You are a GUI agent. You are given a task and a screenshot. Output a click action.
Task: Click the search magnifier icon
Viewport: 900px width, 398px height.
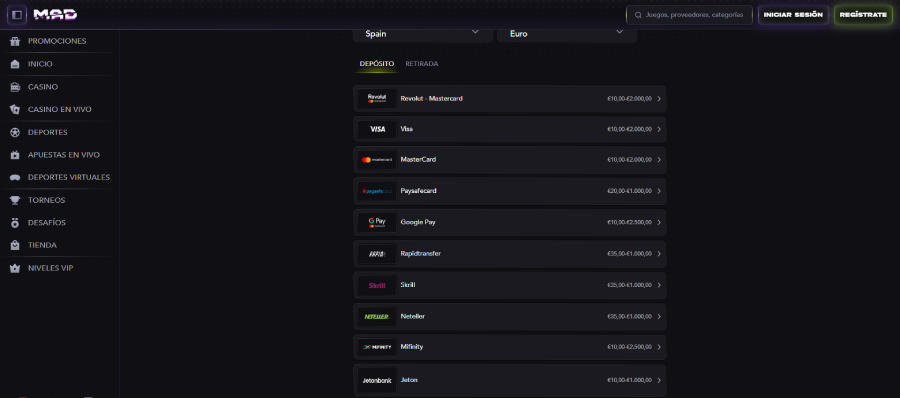(637, 15)
